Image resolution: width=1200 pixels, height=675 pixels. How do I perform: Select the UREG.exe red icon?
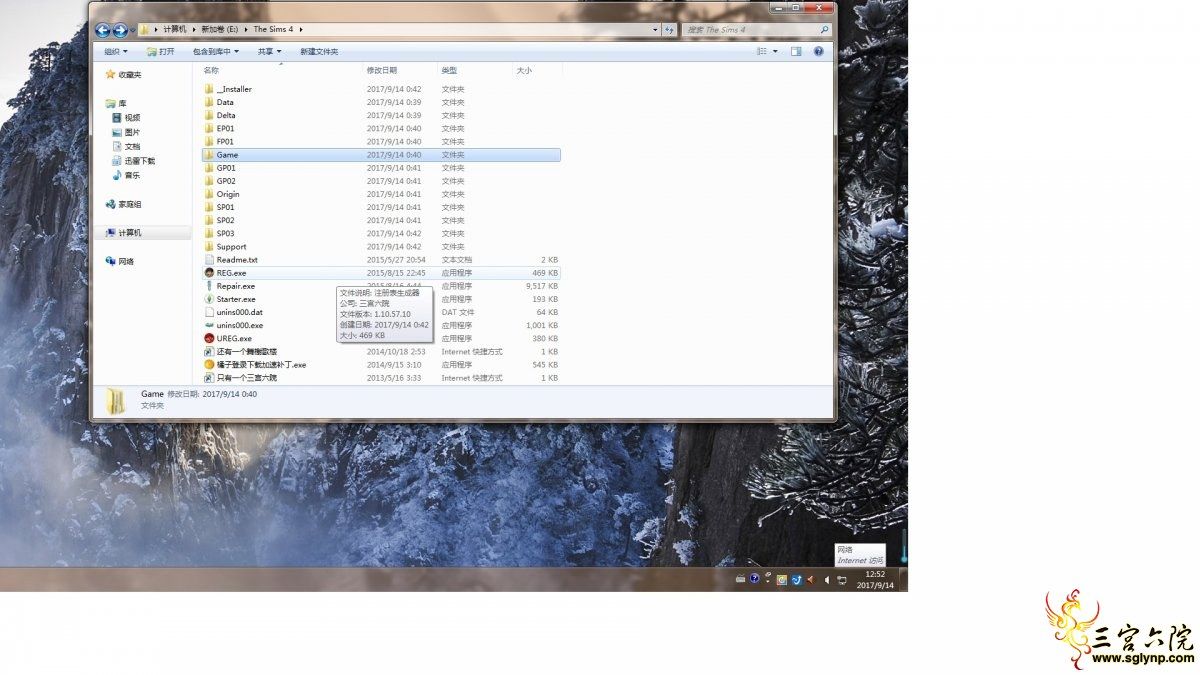(209, 338)
